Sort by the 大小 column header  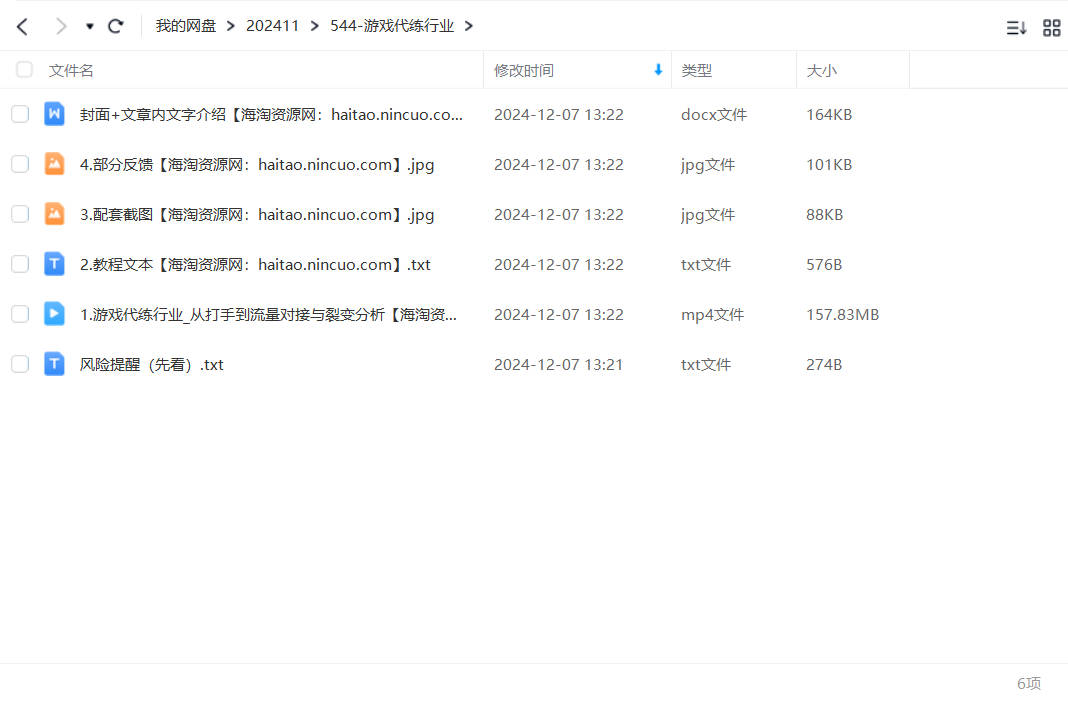[821, 70]
